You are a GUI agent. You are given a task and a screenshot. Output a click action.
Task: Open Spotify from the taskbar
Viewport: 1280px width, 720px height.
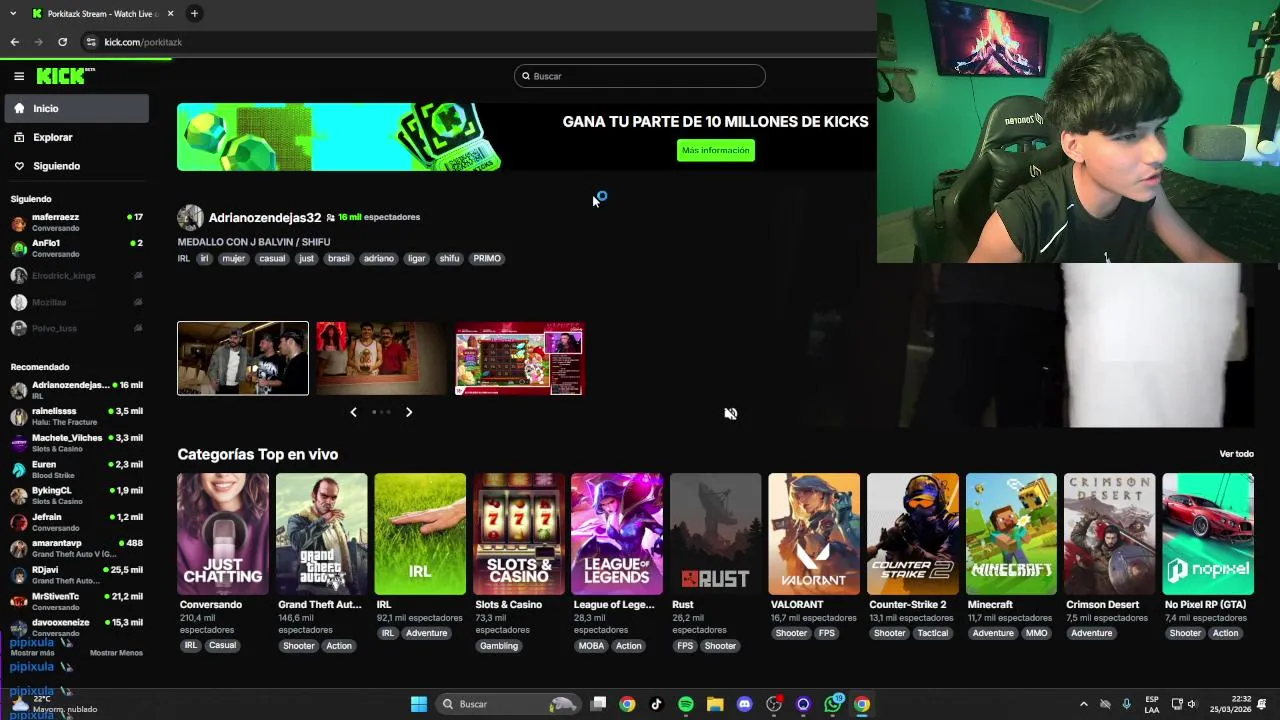pos(685,704)
